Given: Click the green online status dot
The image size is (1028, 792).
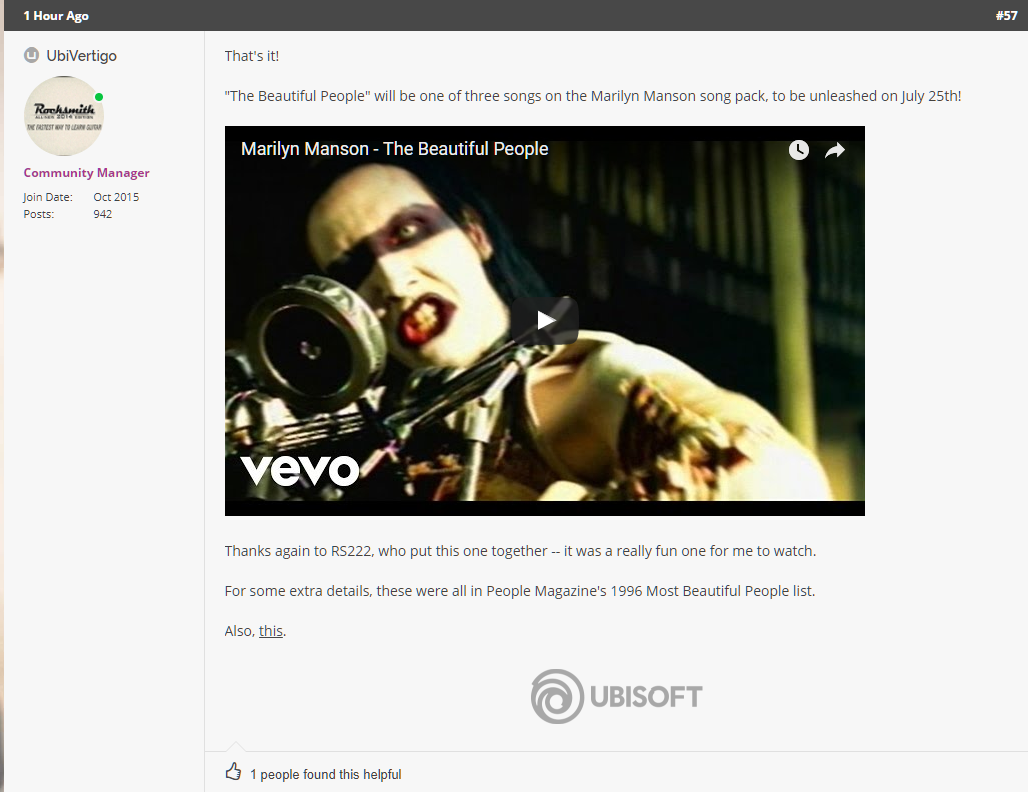Looking at the screenshot, I should (99, 97).
